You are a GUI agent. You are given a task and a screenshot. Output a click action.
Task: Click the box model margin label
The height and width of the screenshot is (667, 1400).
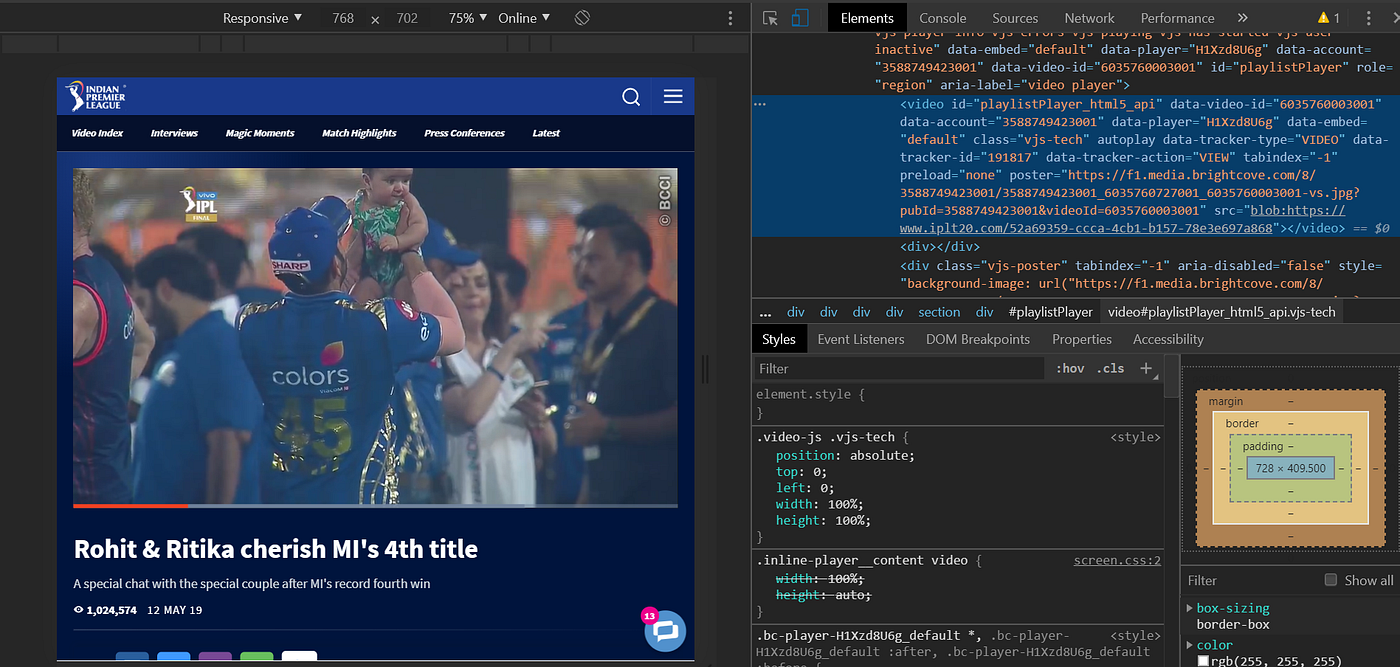(x=1225, y=401)
